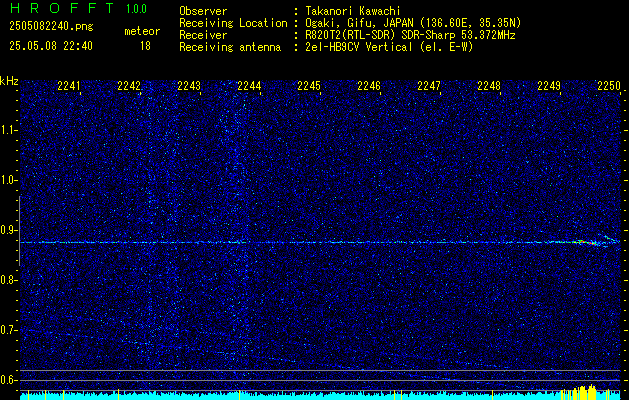Click time marker 2247

(429, 86)
